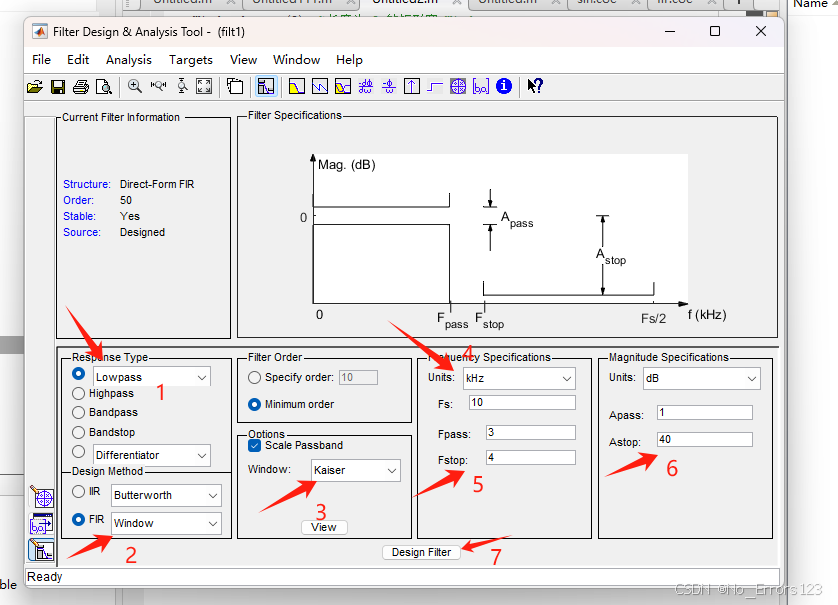The image size is (838, 605).
Task: Select the Highpass response type
Action: coord(81,393)
